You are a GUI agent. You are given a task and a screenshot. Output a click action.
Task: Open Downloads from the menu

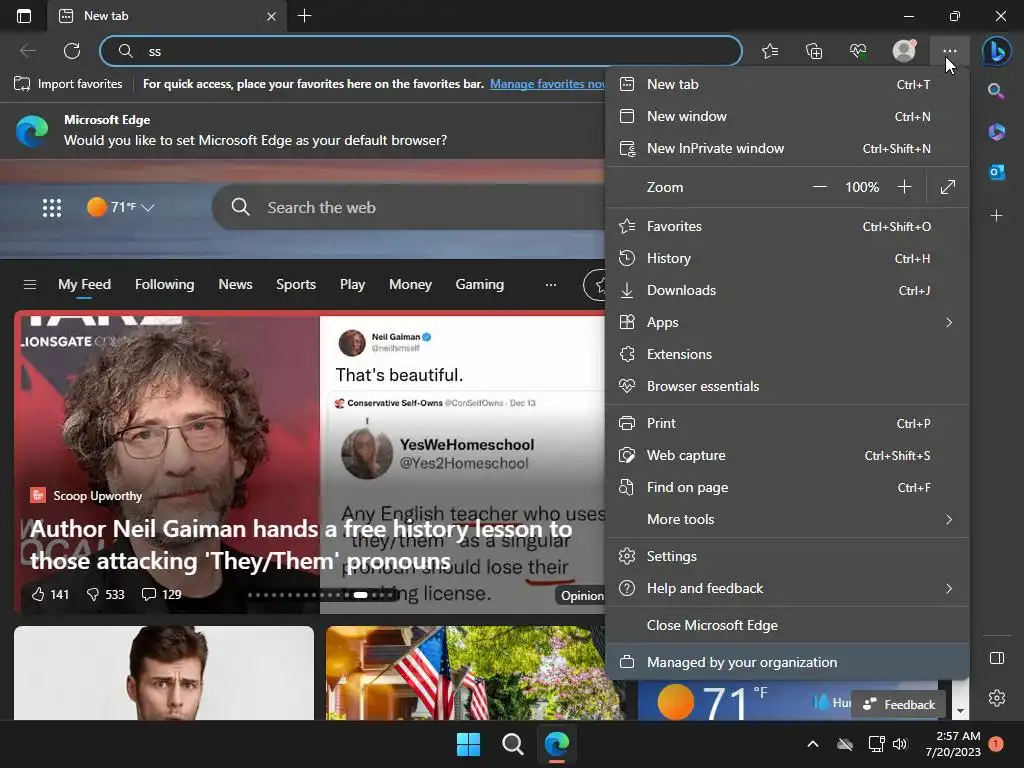[x=787, y=291]
